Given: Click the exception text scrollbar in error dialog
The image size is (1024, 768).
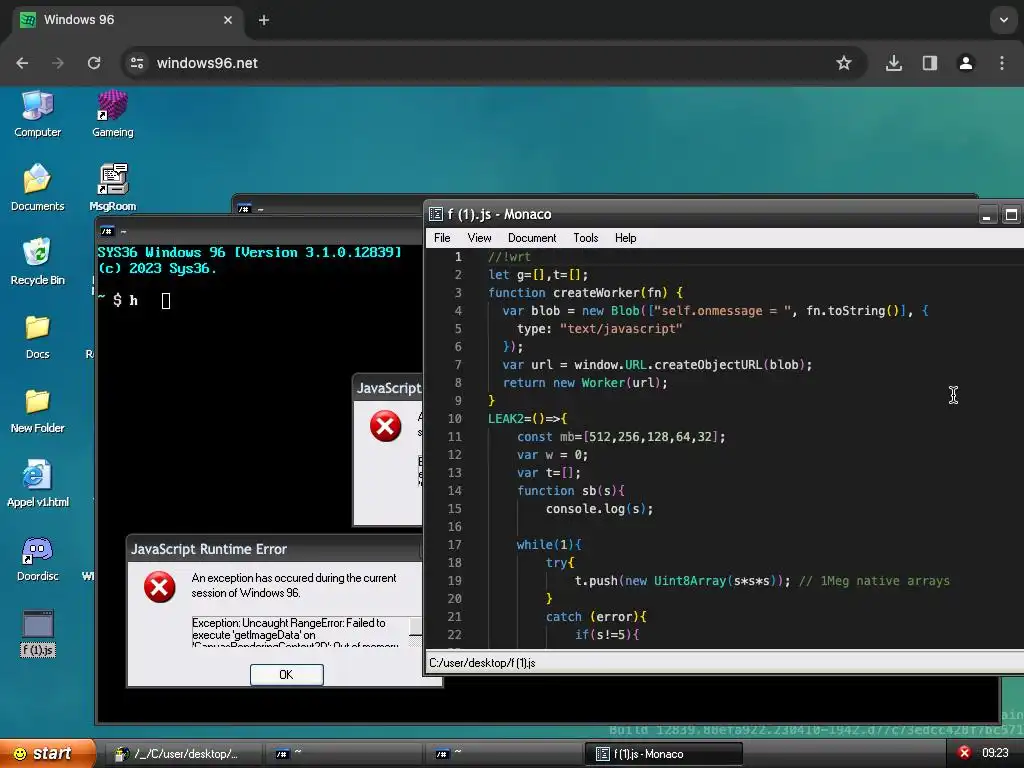Looking at the screenshot, I should tap(415, 632).
